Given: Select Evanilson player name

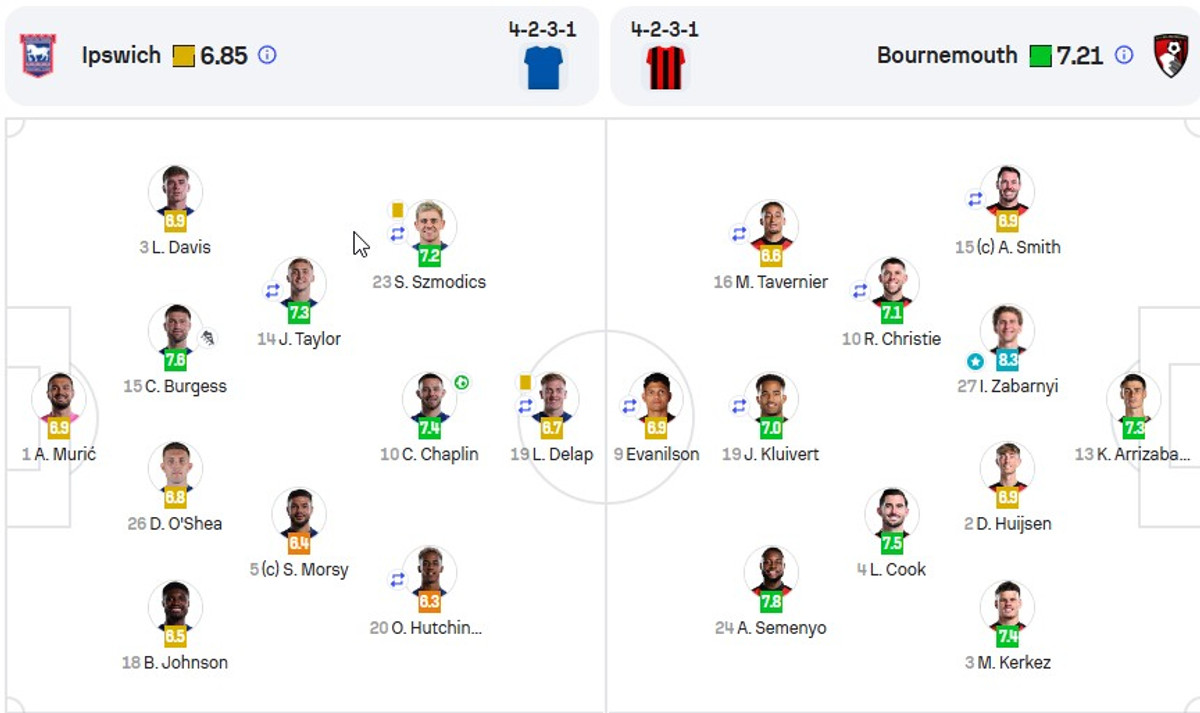Looking at the screenshot, I should coord(662,454).
